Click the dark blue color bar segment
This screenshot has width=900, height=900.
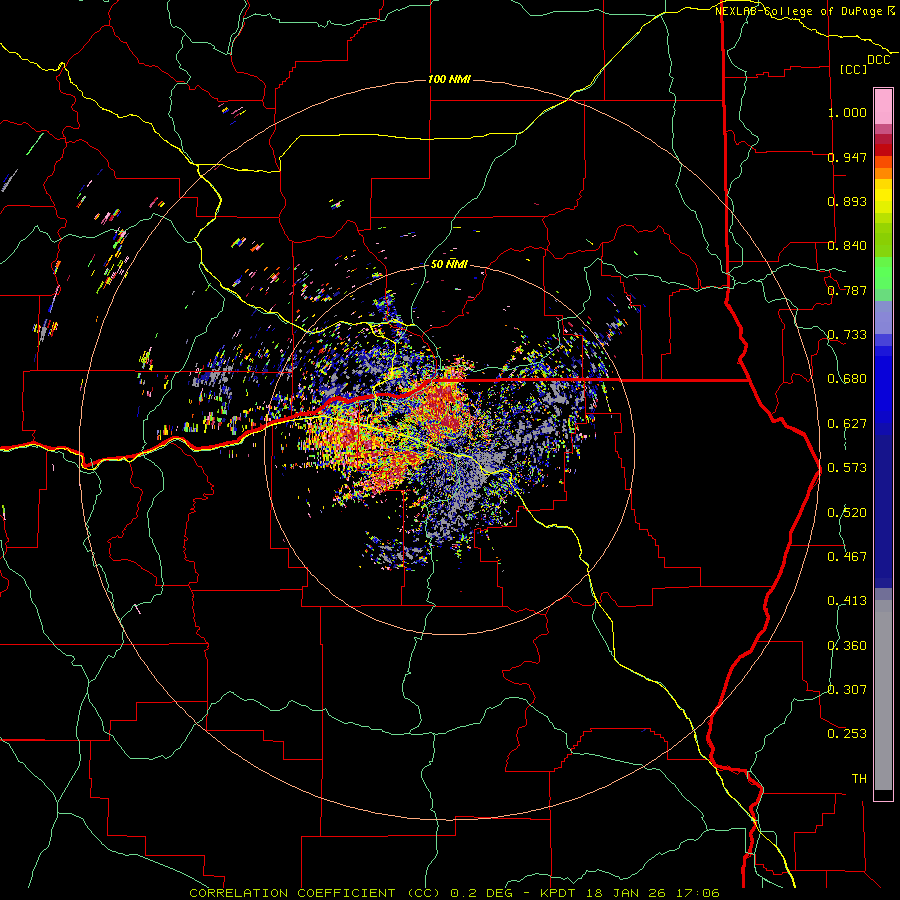883,511
